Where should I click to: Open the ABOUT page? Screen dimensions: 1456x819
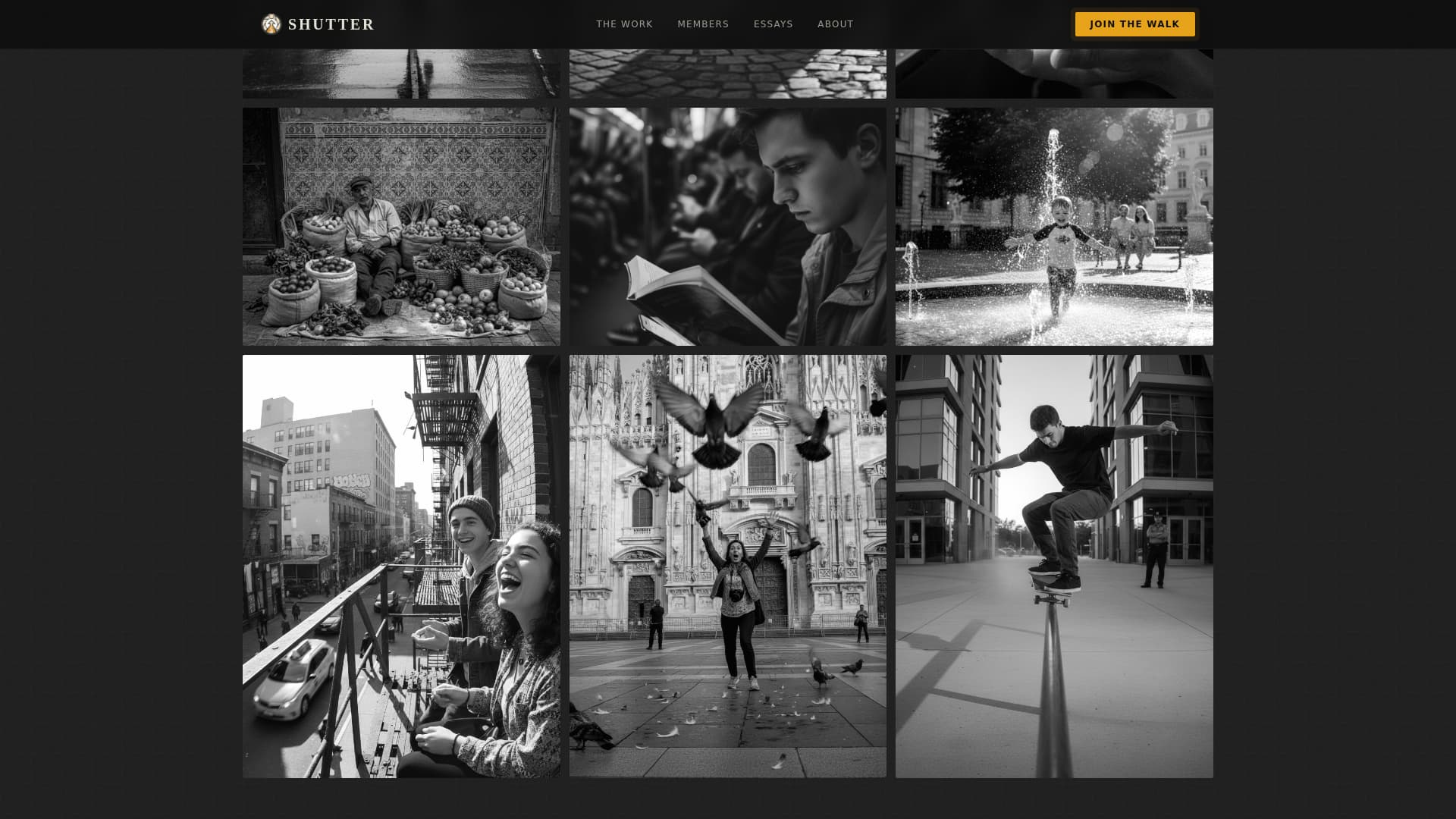pos(835,24)
